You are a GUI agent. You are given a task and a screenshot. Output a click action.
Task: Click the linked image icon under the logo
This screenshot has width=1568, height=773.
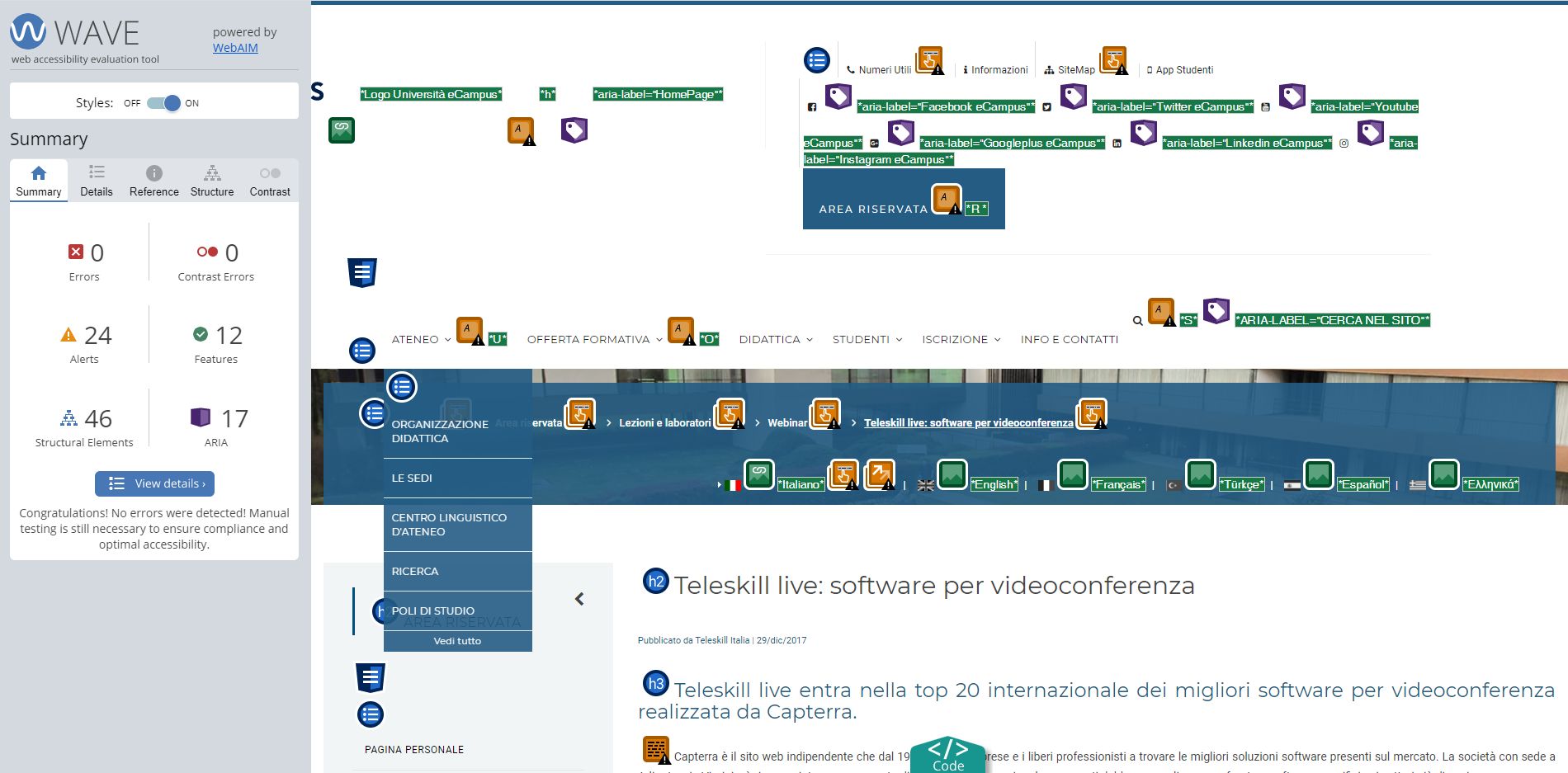(342, 130)
